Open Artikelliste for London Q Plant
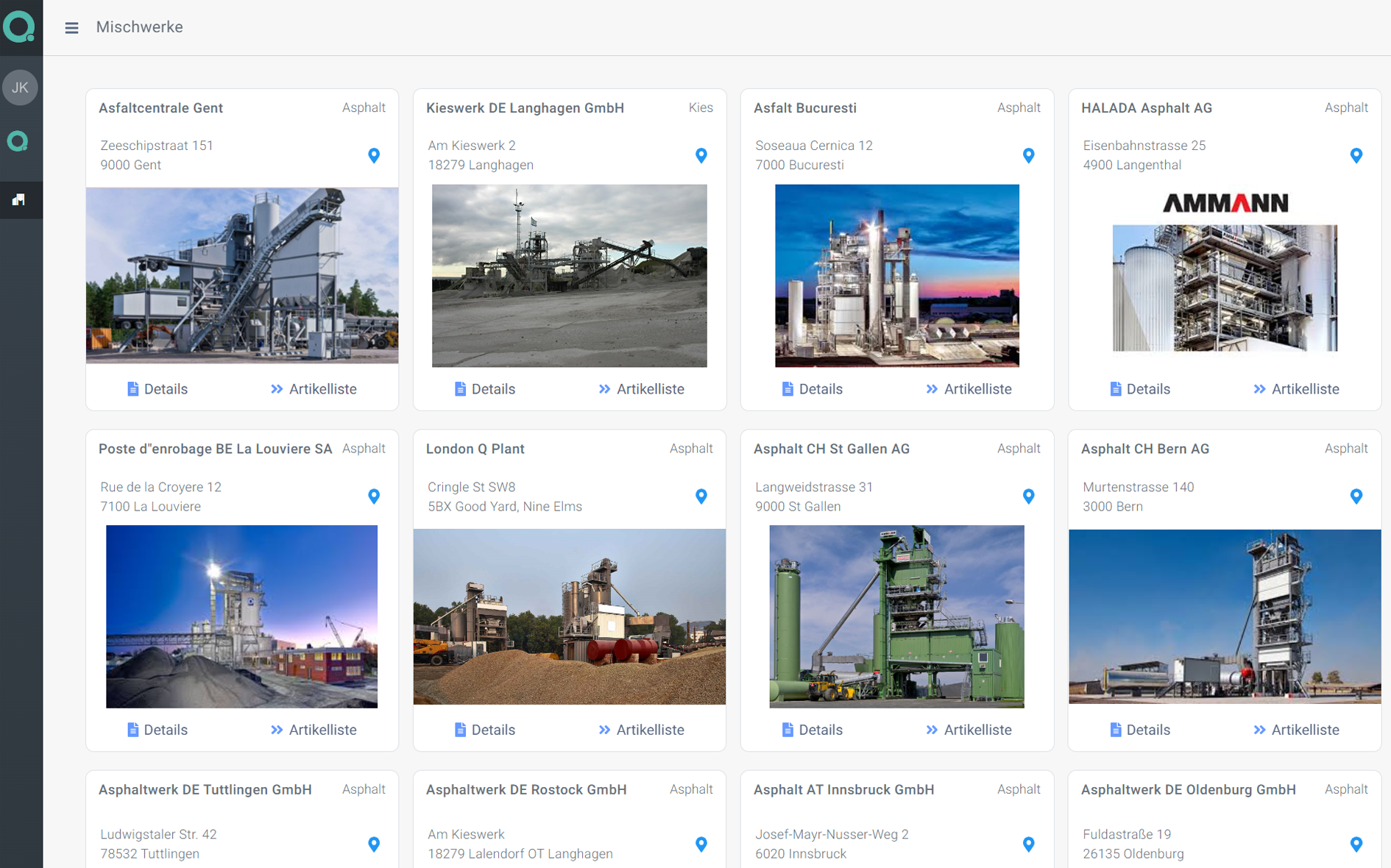Viewport: 1391px width, 868px height. click(641, 730)
